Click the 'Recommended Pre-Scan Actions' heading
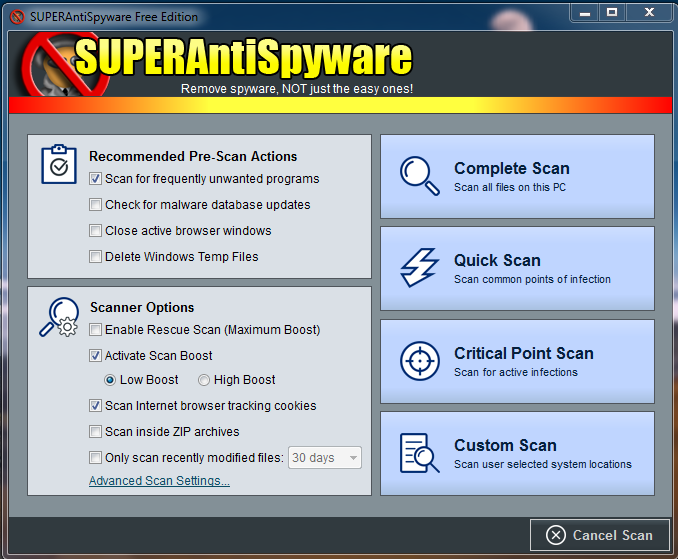The image size is (678, 559). pos(193,156)
